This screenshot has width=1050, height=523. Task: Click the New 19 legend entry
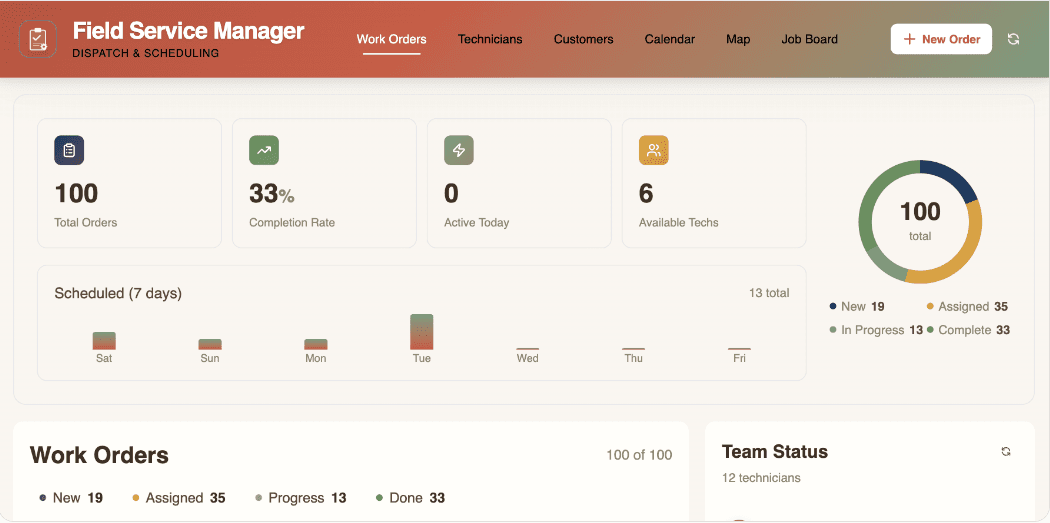point(857,307)
